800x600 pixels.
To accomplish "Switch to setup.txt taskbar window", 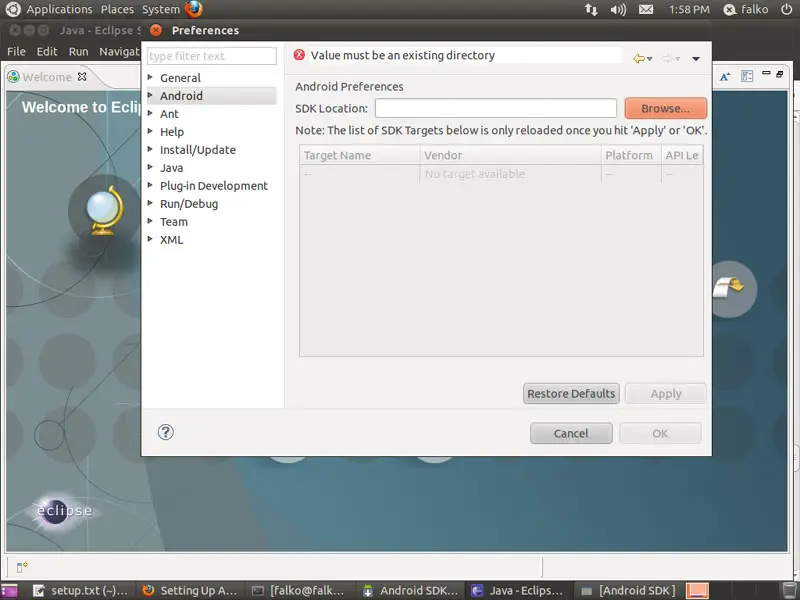I will [x=81, y=591].
